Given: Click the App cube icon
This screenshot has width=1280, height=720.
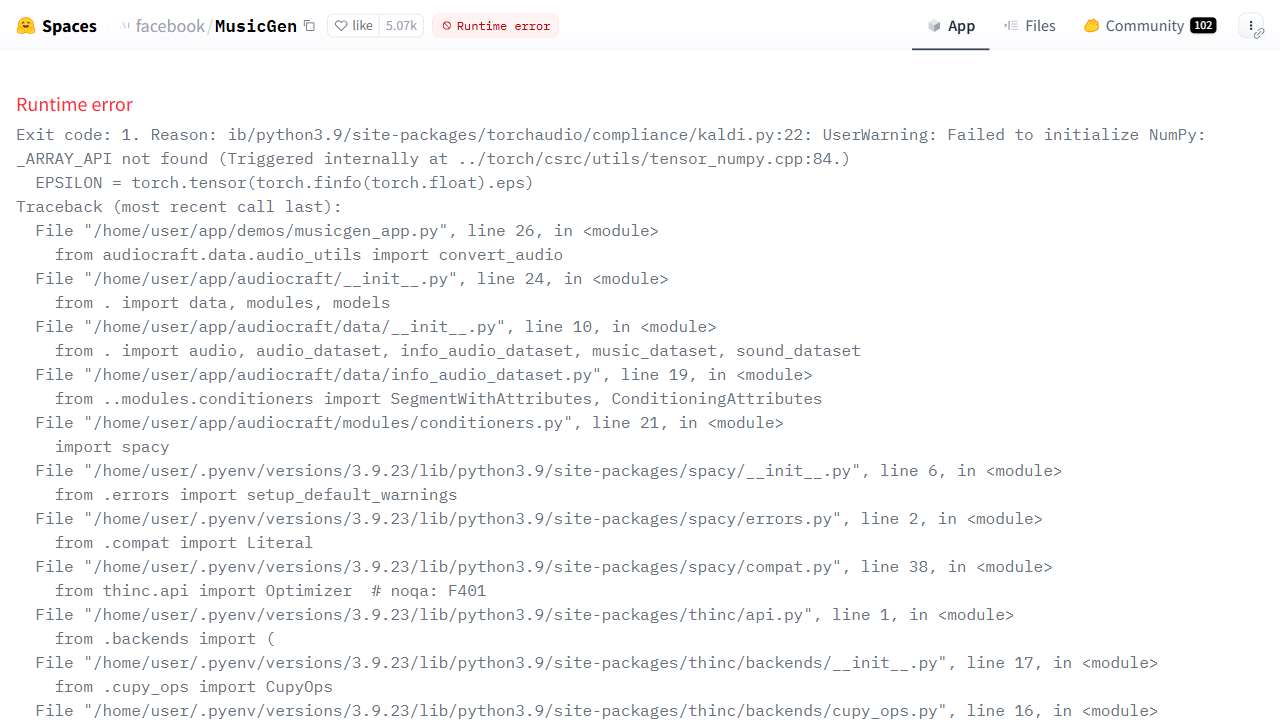Looking at the screenshot, I should coord(934,26).
